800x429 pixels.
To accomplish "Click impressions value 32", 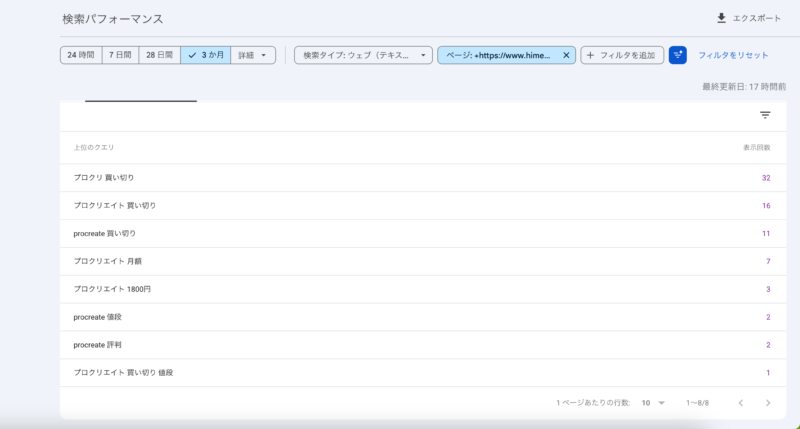I will coord(766,178).
